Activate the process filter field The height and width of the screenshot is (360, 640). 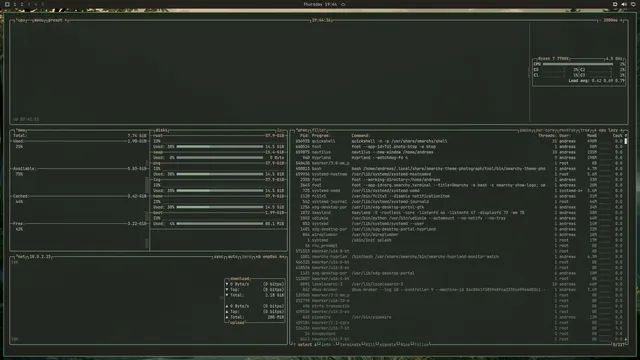click(319, 130)
